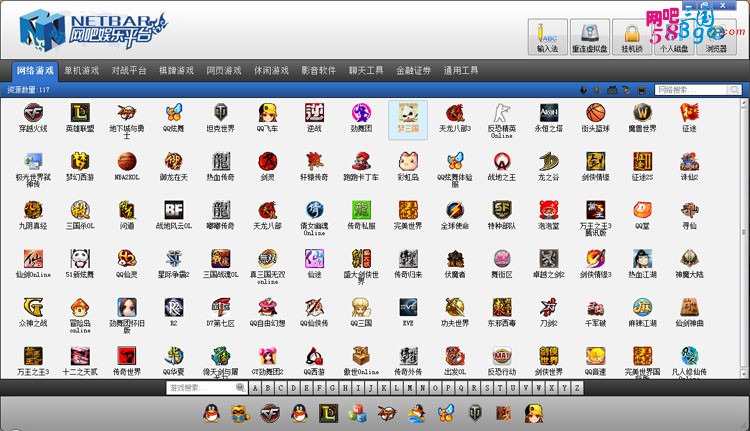Click the 重连虚拟盘 button
This screenshot has height=431, width=750.
tap(590, 37)
